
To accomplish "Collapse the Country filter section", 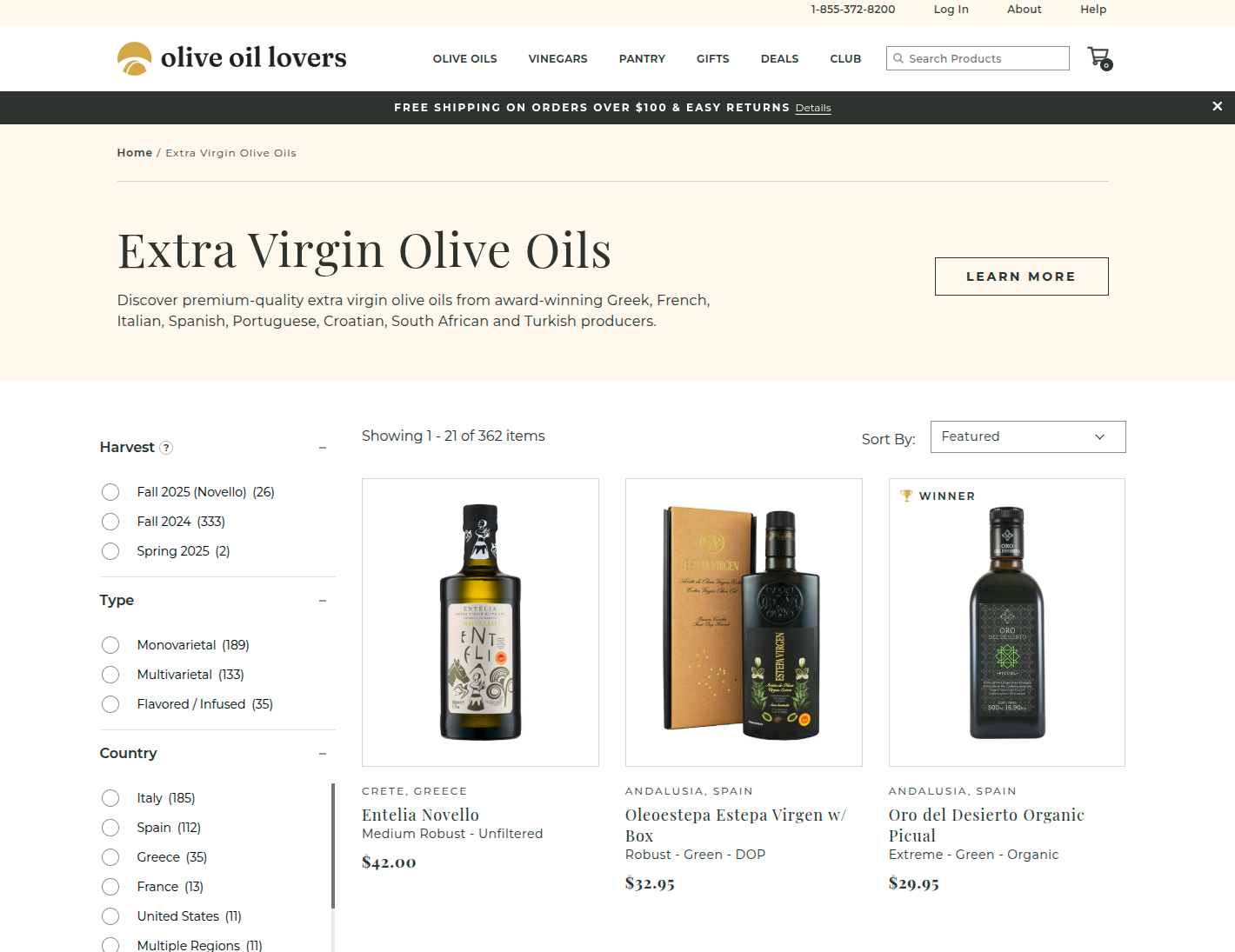I will click(x=323, y=754).
